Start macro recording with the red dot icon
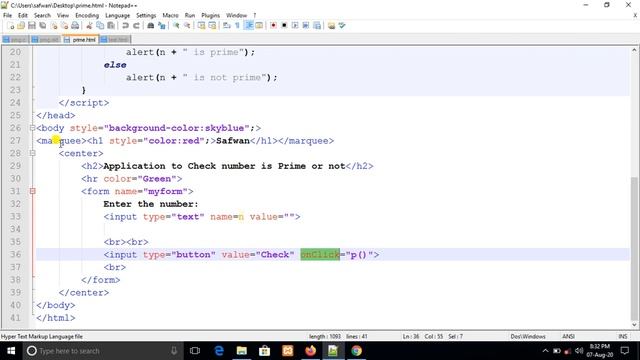Image resolution: width=640 pixels, height=360 pixels. point(273,26)
